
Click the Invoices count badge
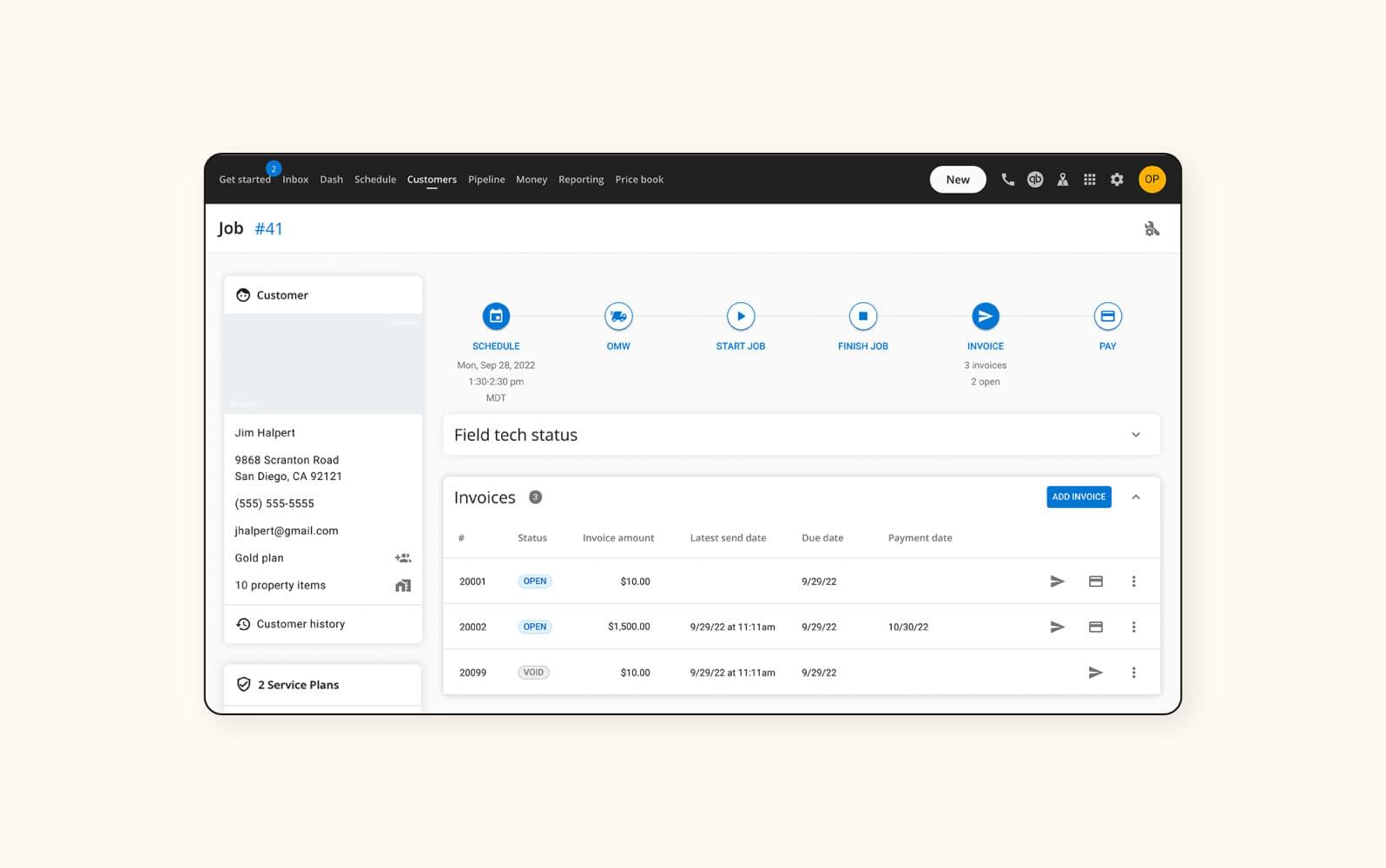[x=536, y=497]
